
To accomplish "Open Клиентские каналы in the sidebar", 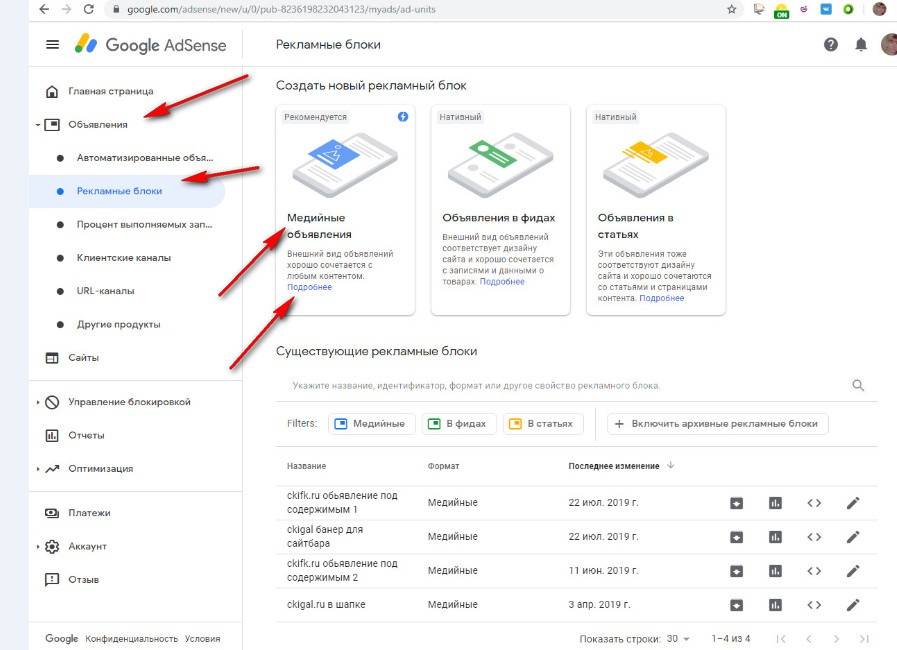I will point(123,258).
